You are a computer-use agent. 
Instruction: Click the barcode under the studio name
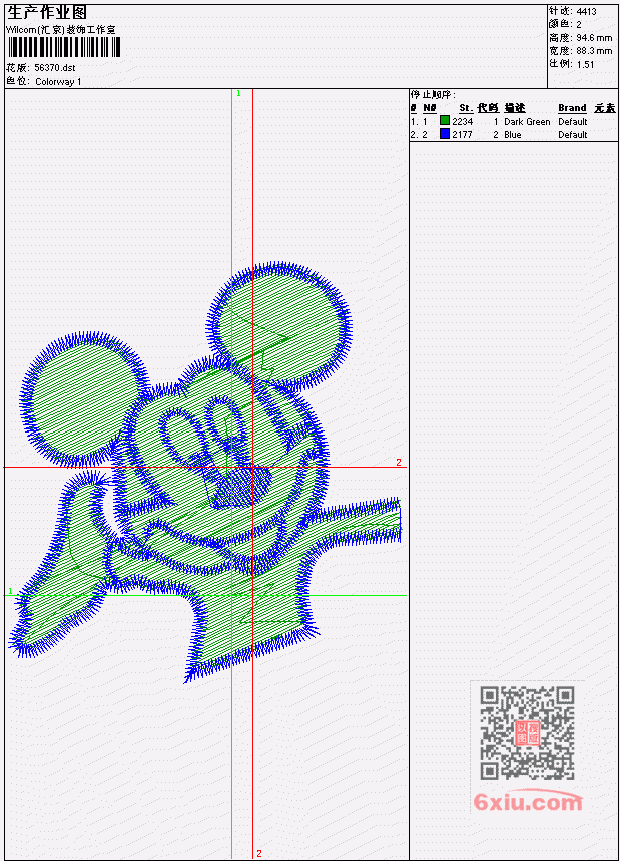point(64,47)
